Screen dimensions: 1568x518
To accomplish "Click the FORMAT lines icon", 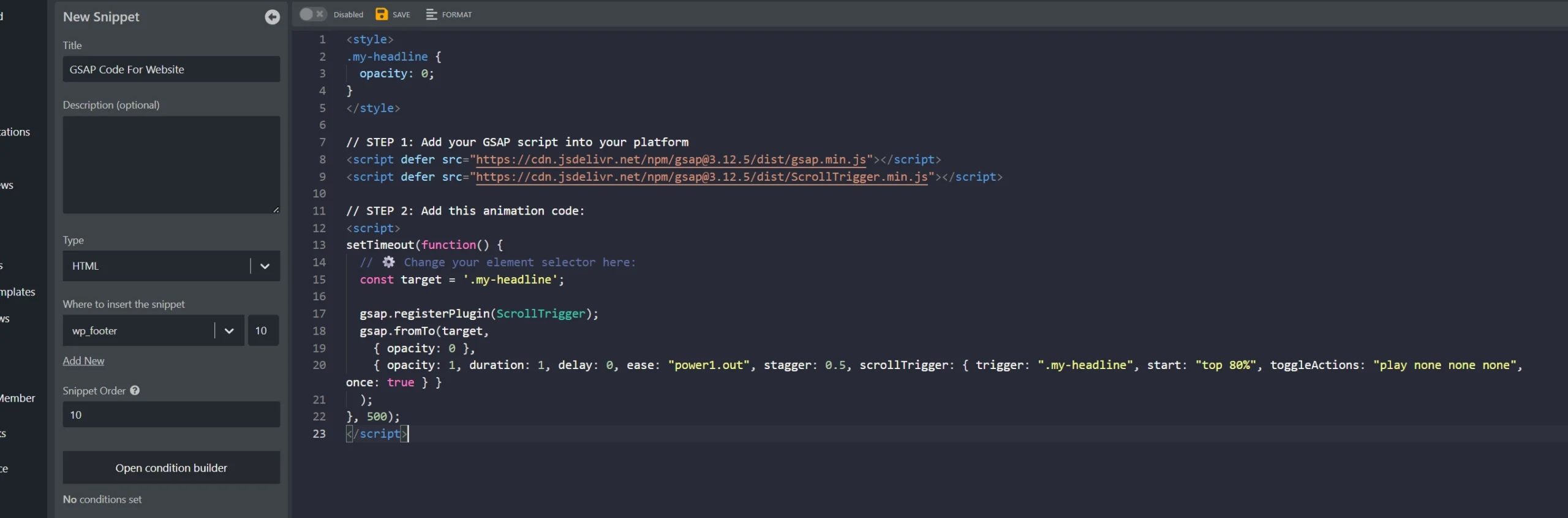I will pyautogui.click(x=432, y=14).
